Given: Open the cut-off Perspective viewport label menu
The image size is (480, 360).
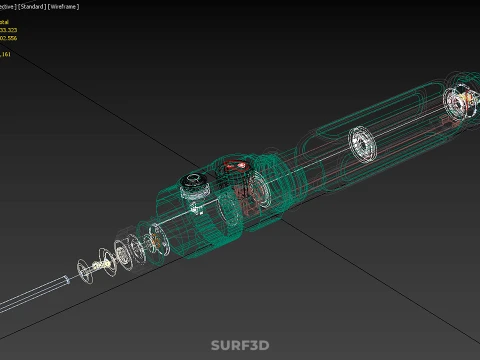Looking at the screenshot, I should point(8,7).
